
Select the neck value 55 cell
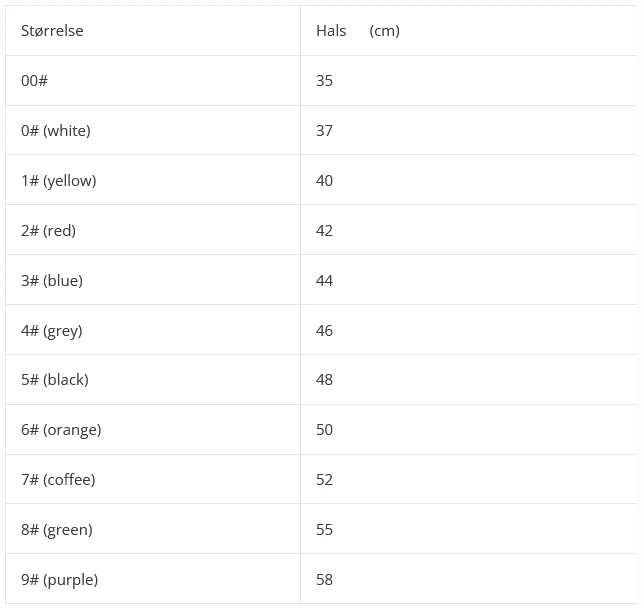click(325, 530)
